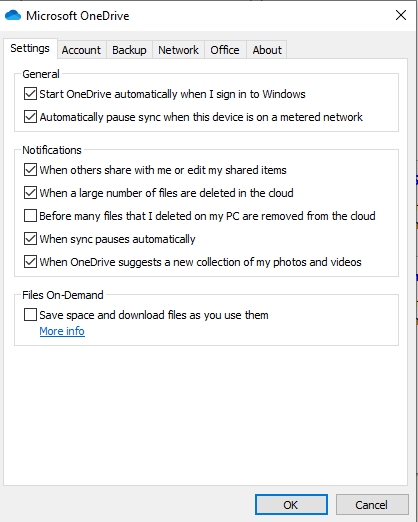Enable Save space and download files as used
This screenshot has width=418, height=522.
coord(30,315)
